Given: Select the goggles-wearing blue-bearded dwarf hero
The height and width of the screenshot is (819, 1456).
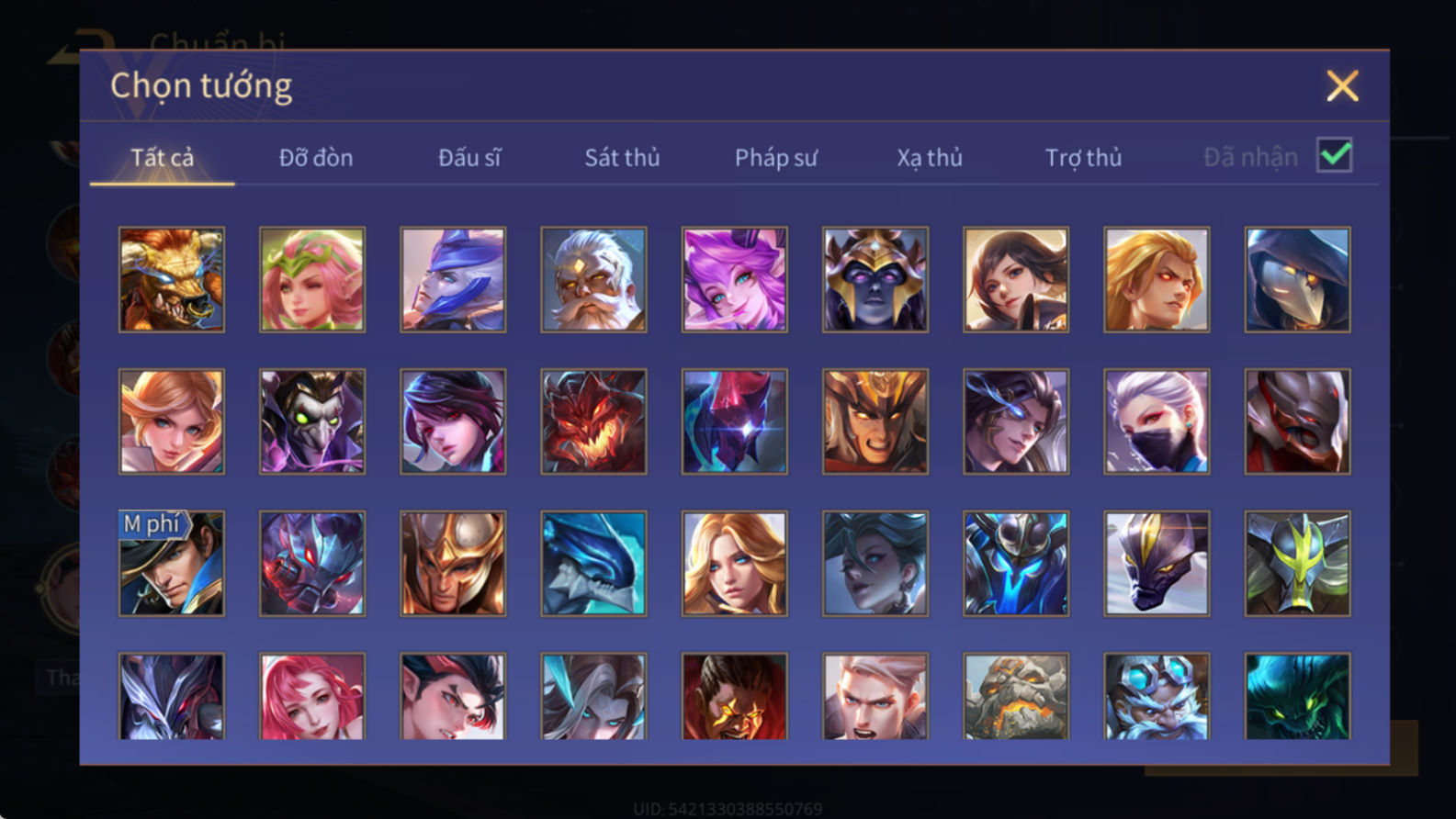Looking at the screenshot, I should (1157, 696).
